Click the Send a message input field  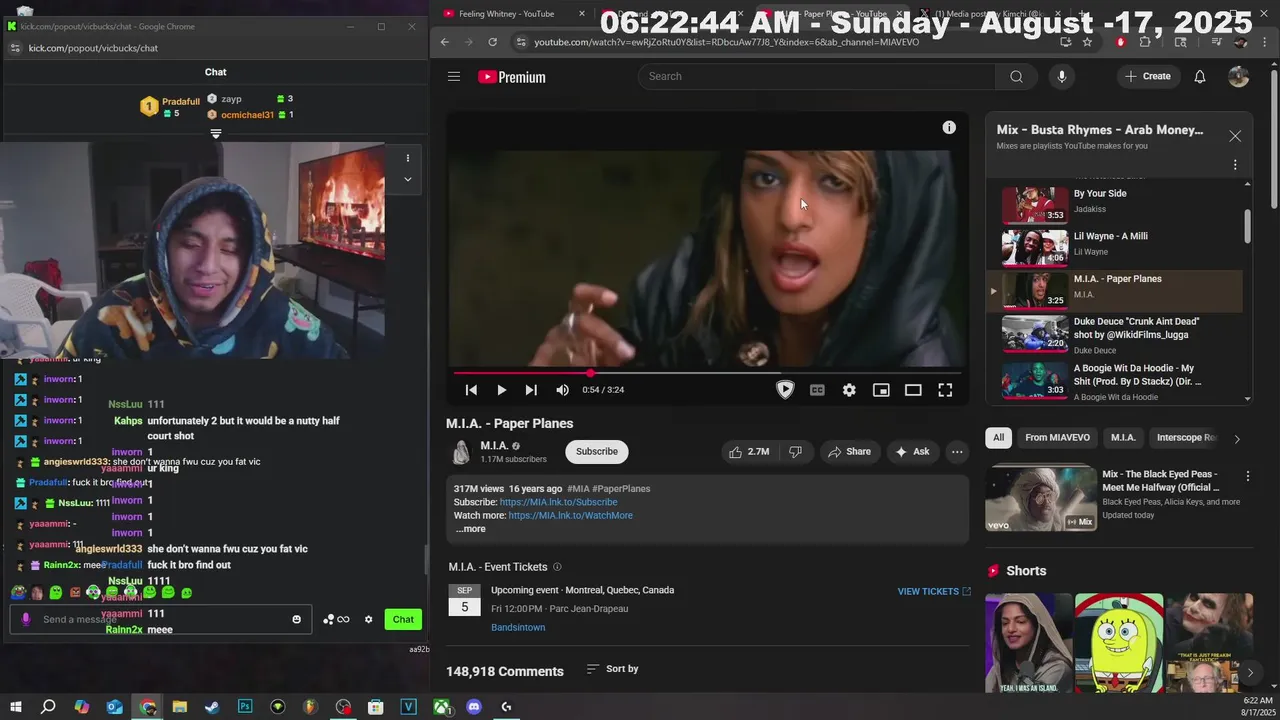pyautogui.click(x=160, y=619)
